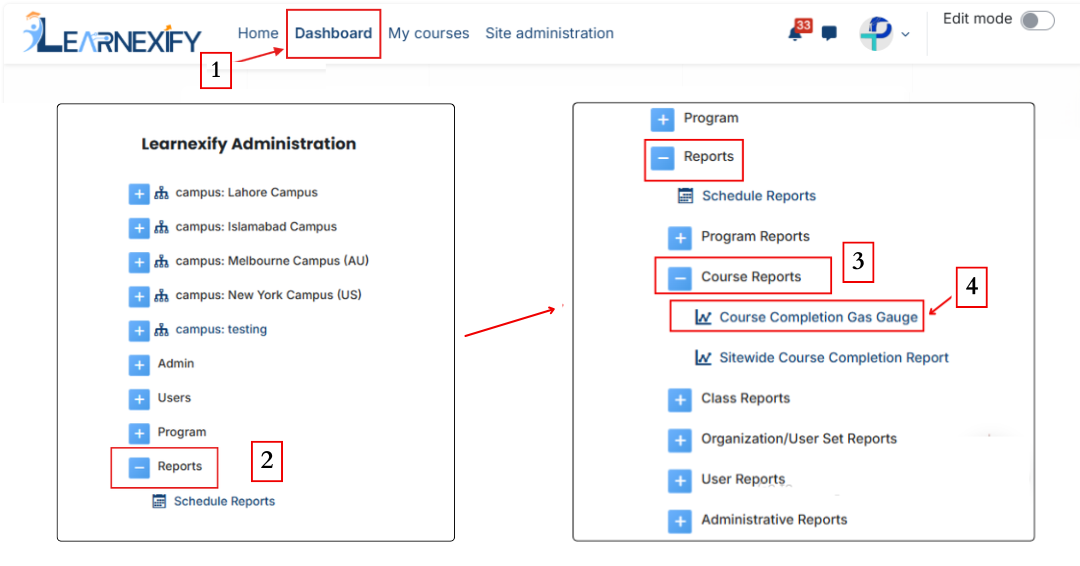Toggle the Edit mode switch
The image size is (1080, 566).
click(1037, 20)
